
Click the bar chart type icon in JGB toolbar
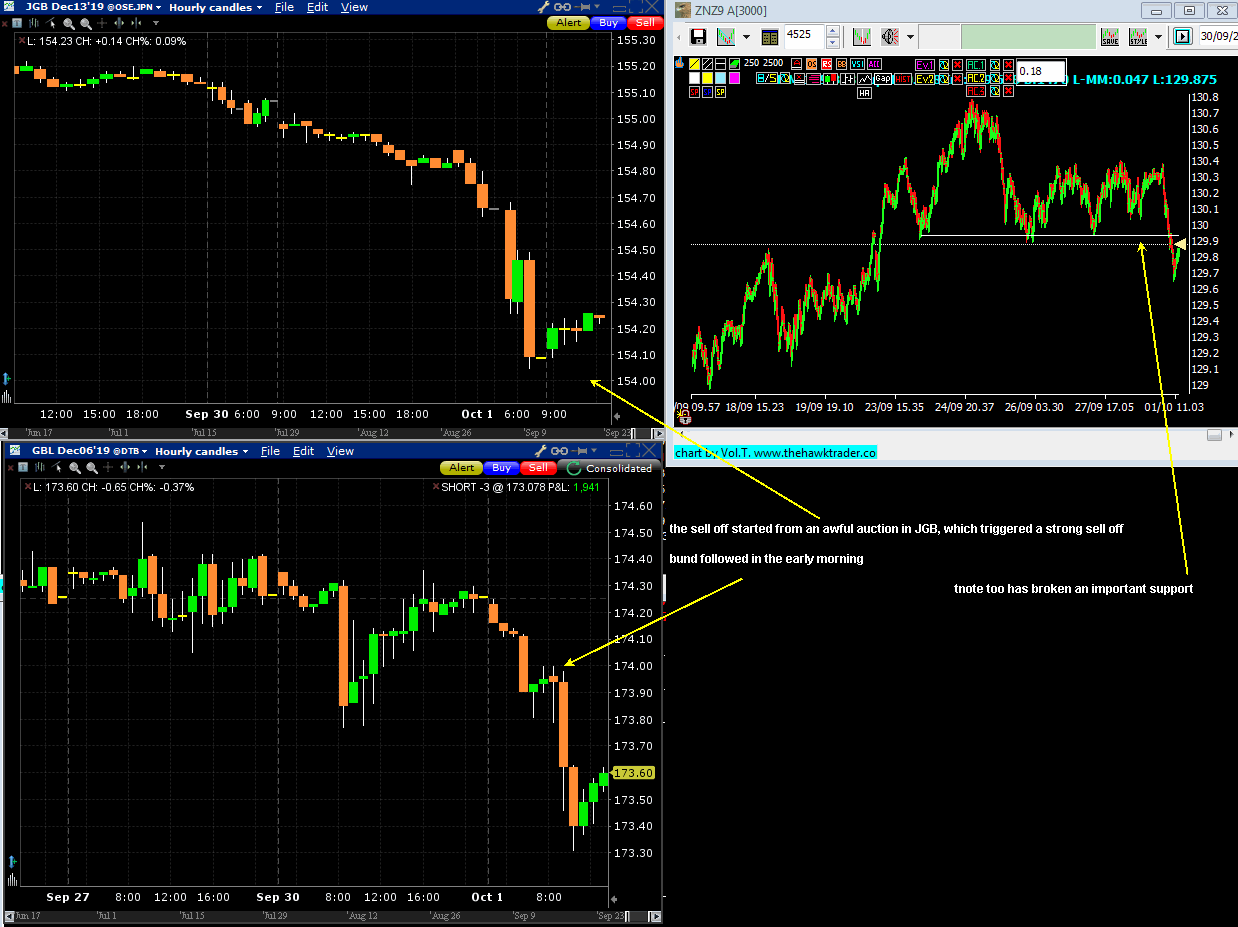[x=33, y=23]
